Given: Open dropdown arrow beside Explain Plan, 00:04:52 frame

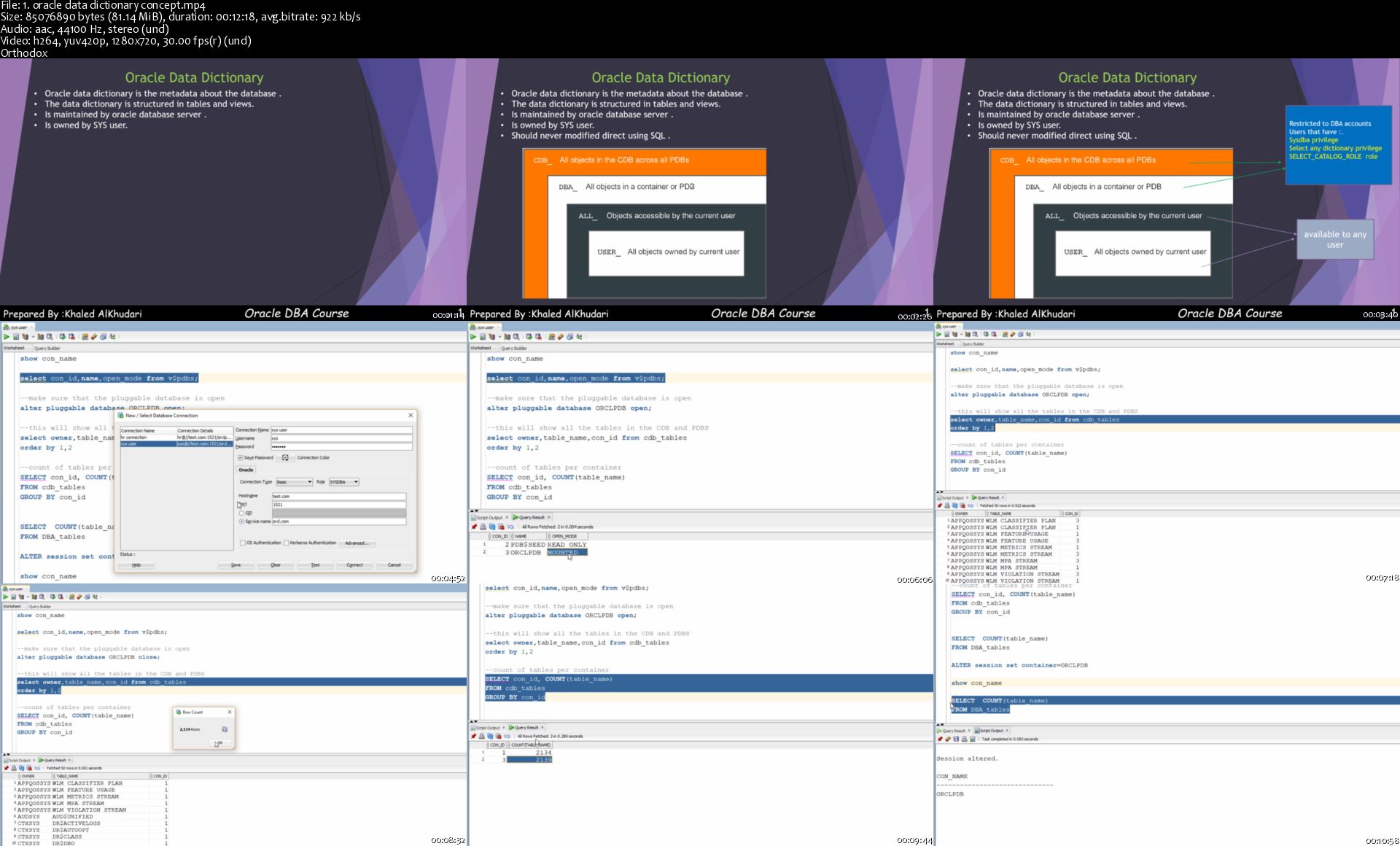Looking at the screenshot, I should click(x=33, y=337).
